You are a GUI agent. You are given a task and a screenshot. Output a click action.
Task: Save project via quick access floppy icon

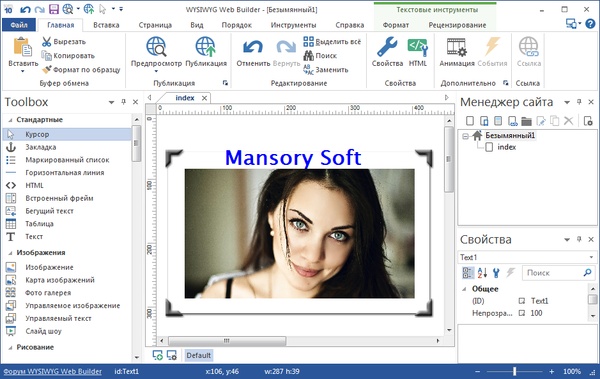coord(54,9)
